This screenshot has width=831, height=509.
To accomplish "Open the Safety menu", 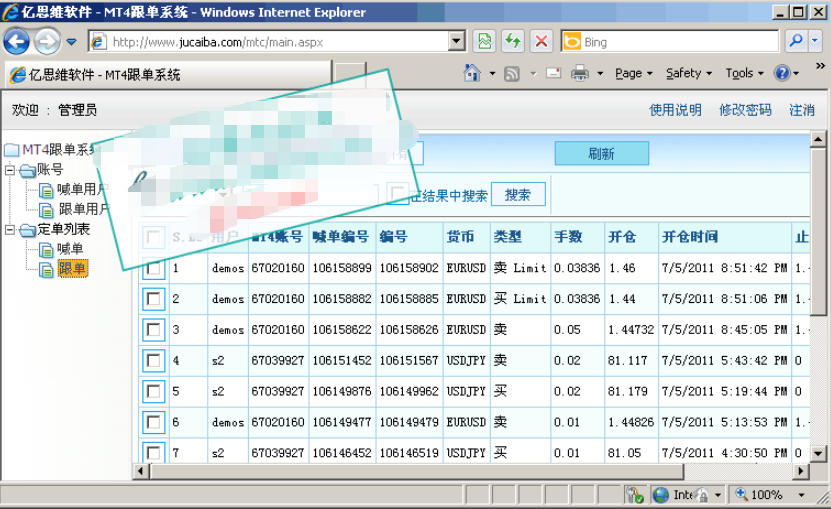I will (688, 74).
